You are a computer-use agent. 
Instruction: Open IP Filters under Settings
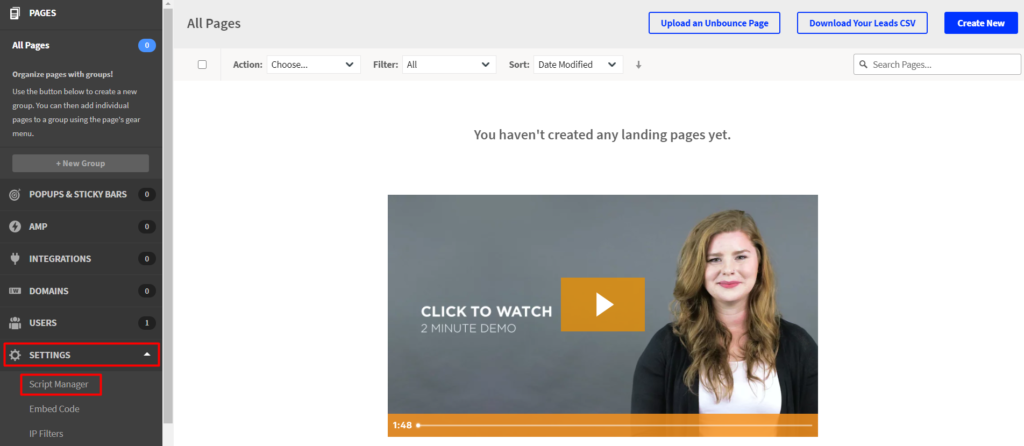point(46,434)
